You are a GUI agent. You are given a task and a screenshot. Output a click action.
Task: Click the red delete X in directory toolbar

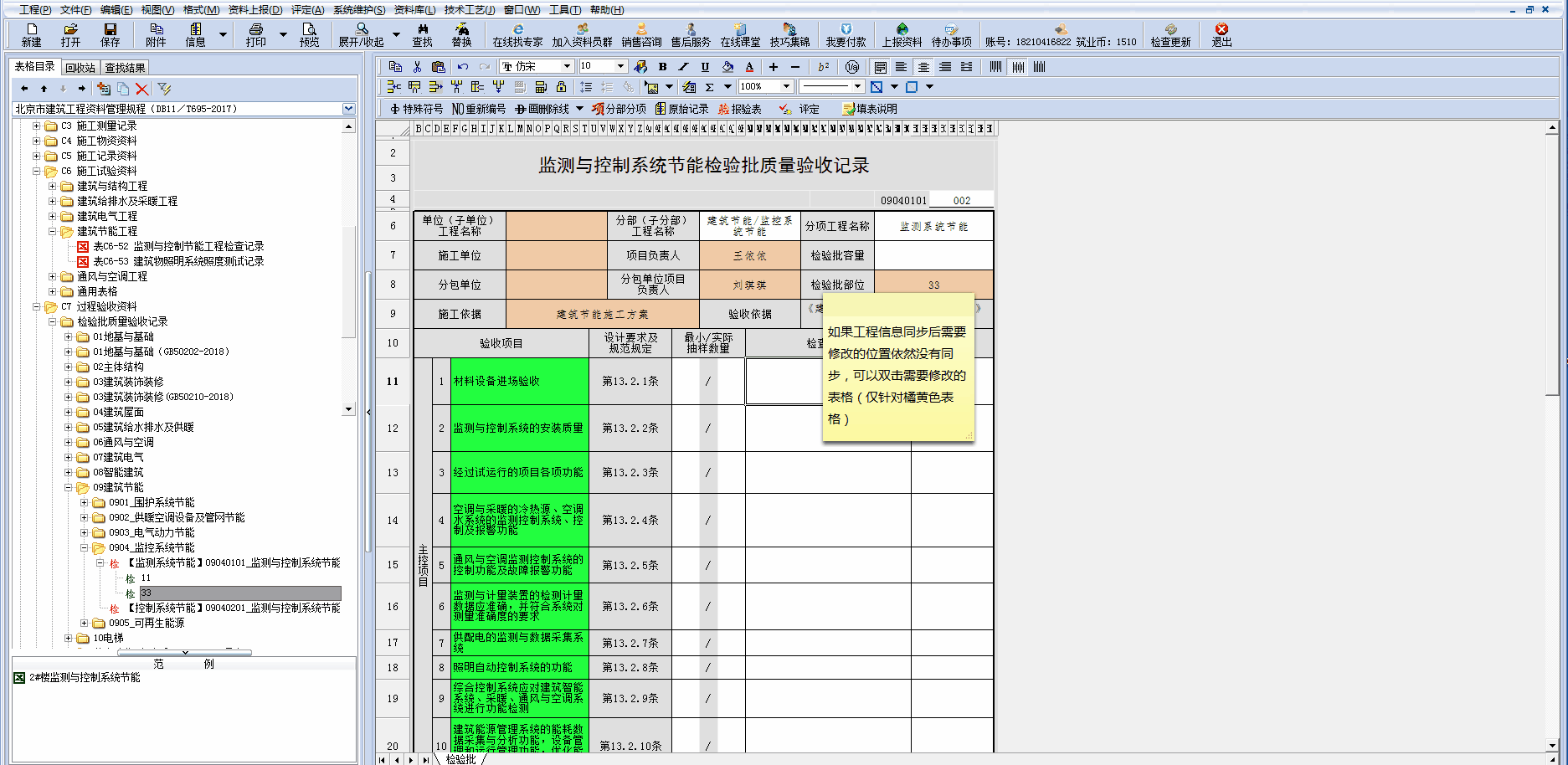141,89
